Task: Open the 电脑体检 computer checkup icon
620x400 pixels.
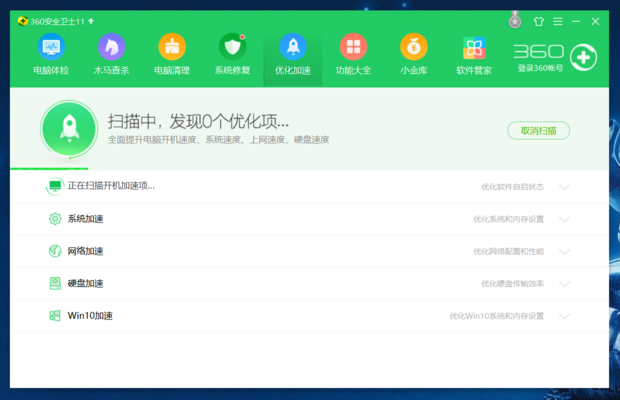Action: tap(51, 47)
